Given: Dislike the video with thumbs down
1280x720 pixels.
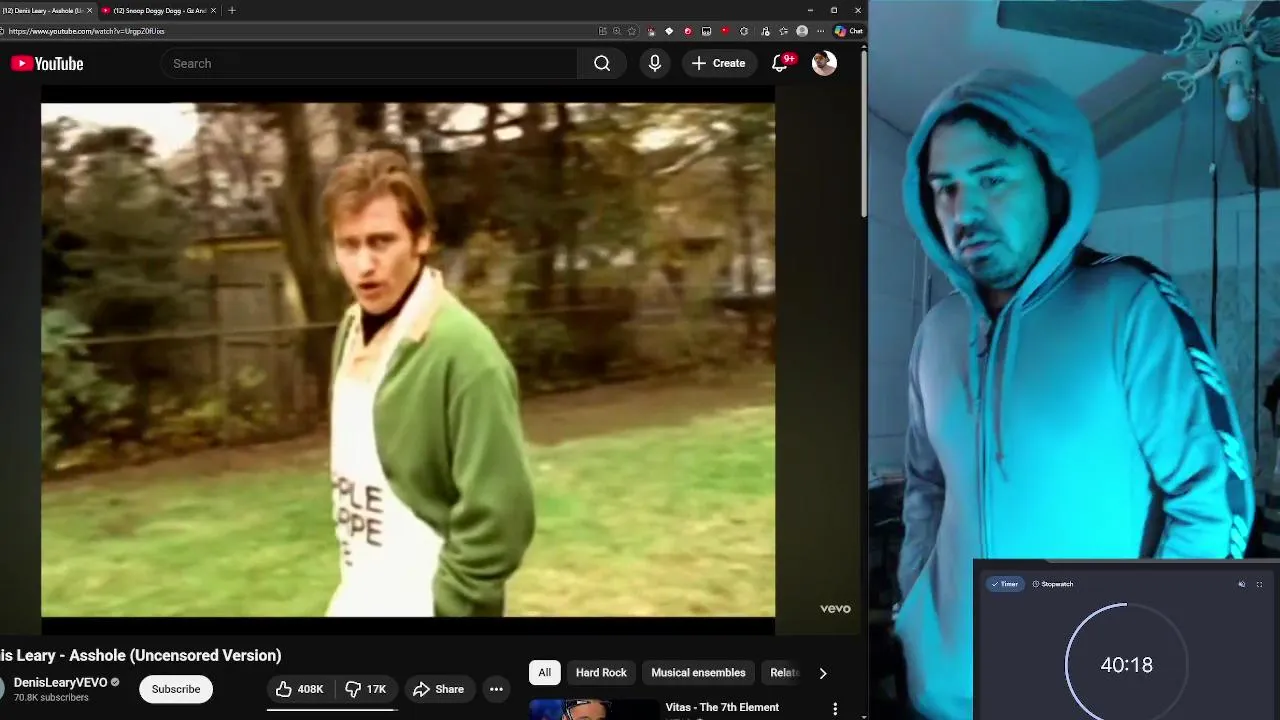Looking at the screenshot, I should point(365,689).
